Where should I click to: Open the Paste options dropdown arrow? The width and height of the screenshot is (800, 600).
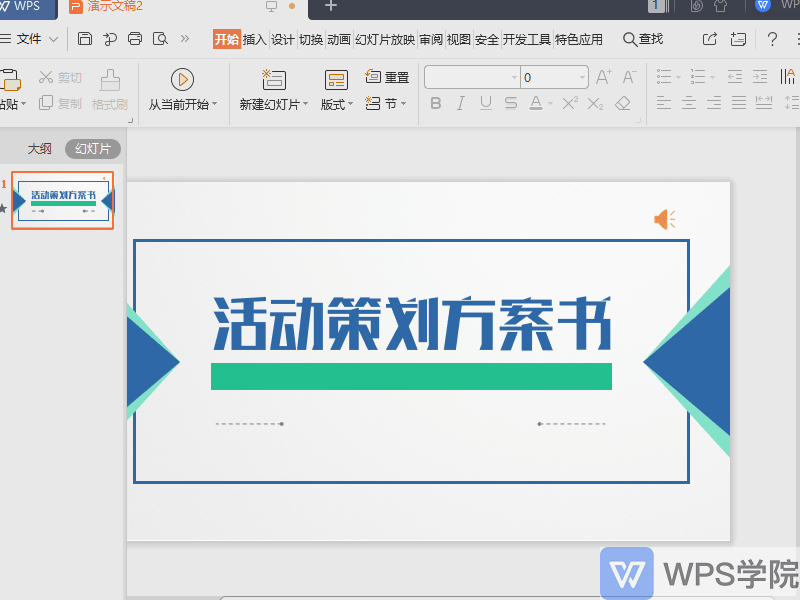(x=22, y=103)
